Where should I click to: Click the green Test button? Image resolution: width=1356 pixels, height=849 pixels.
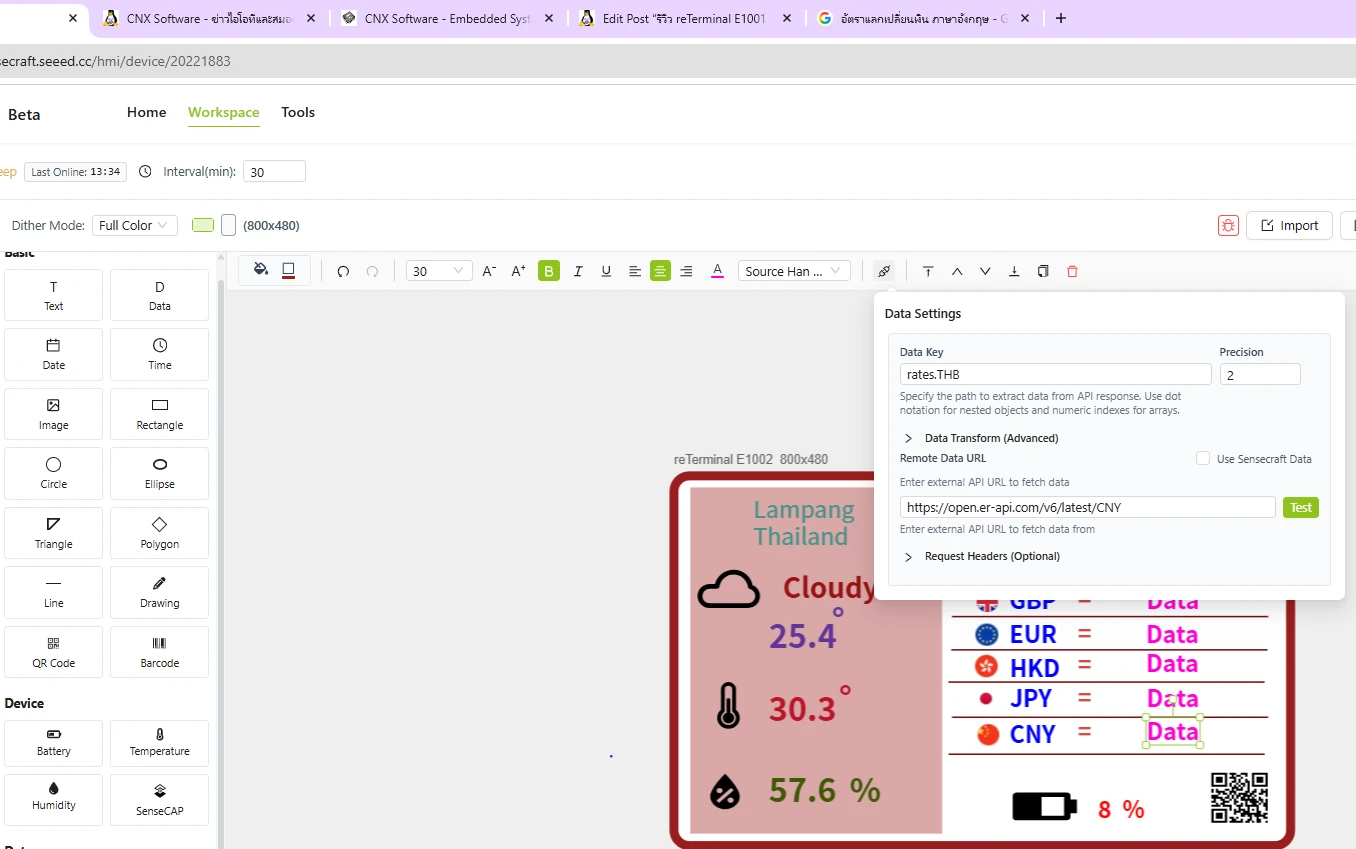(x=1300, y=508)
